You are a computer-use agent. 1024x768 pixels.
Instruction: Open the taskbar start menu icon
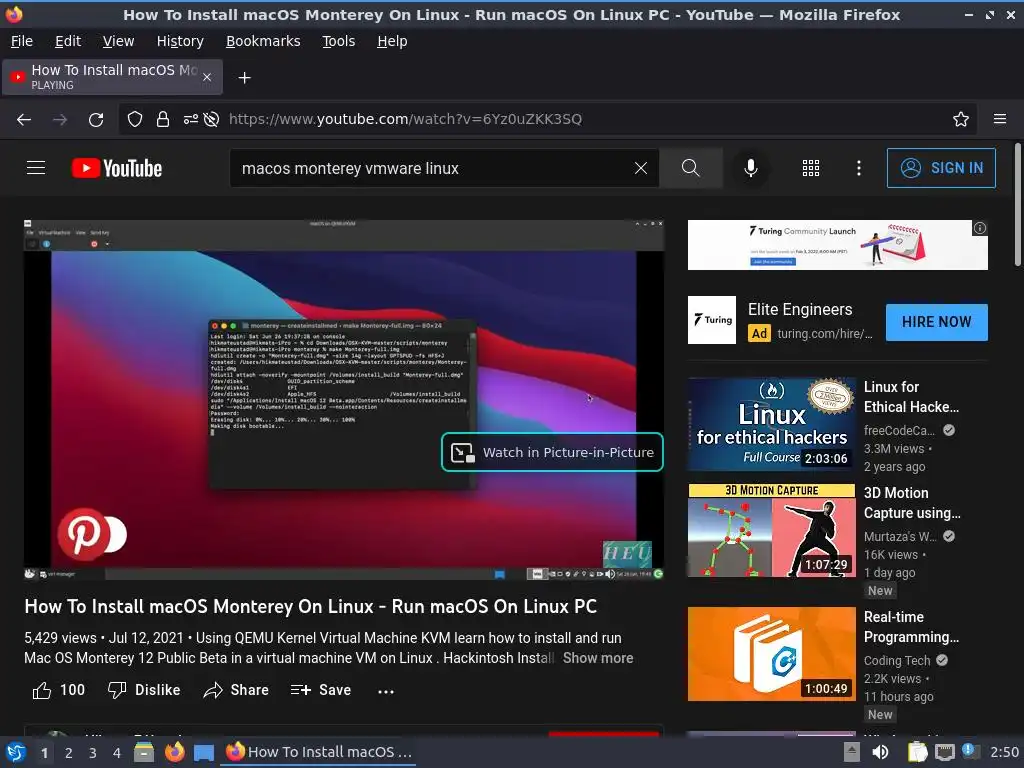click(16, 752)
